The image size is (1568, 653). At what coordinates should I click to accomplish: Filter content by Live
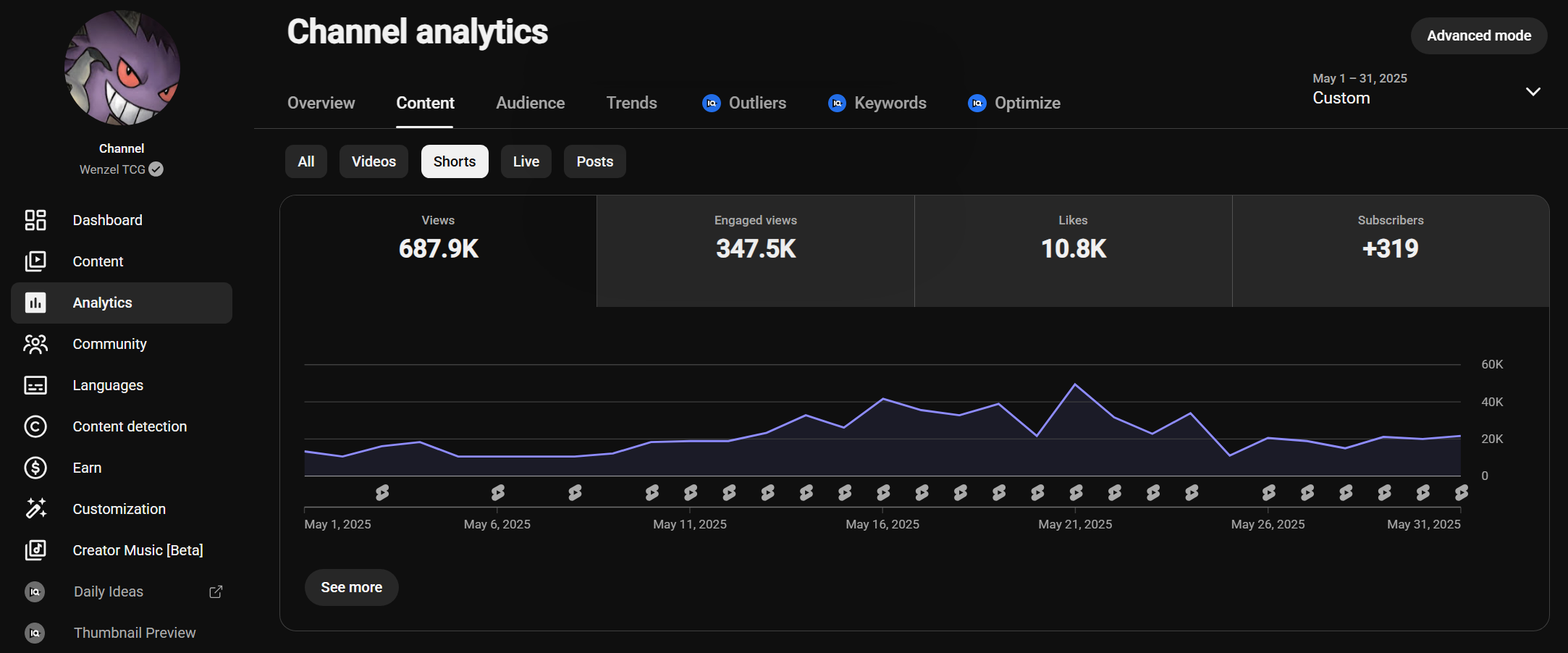click(x=526, y=161)
